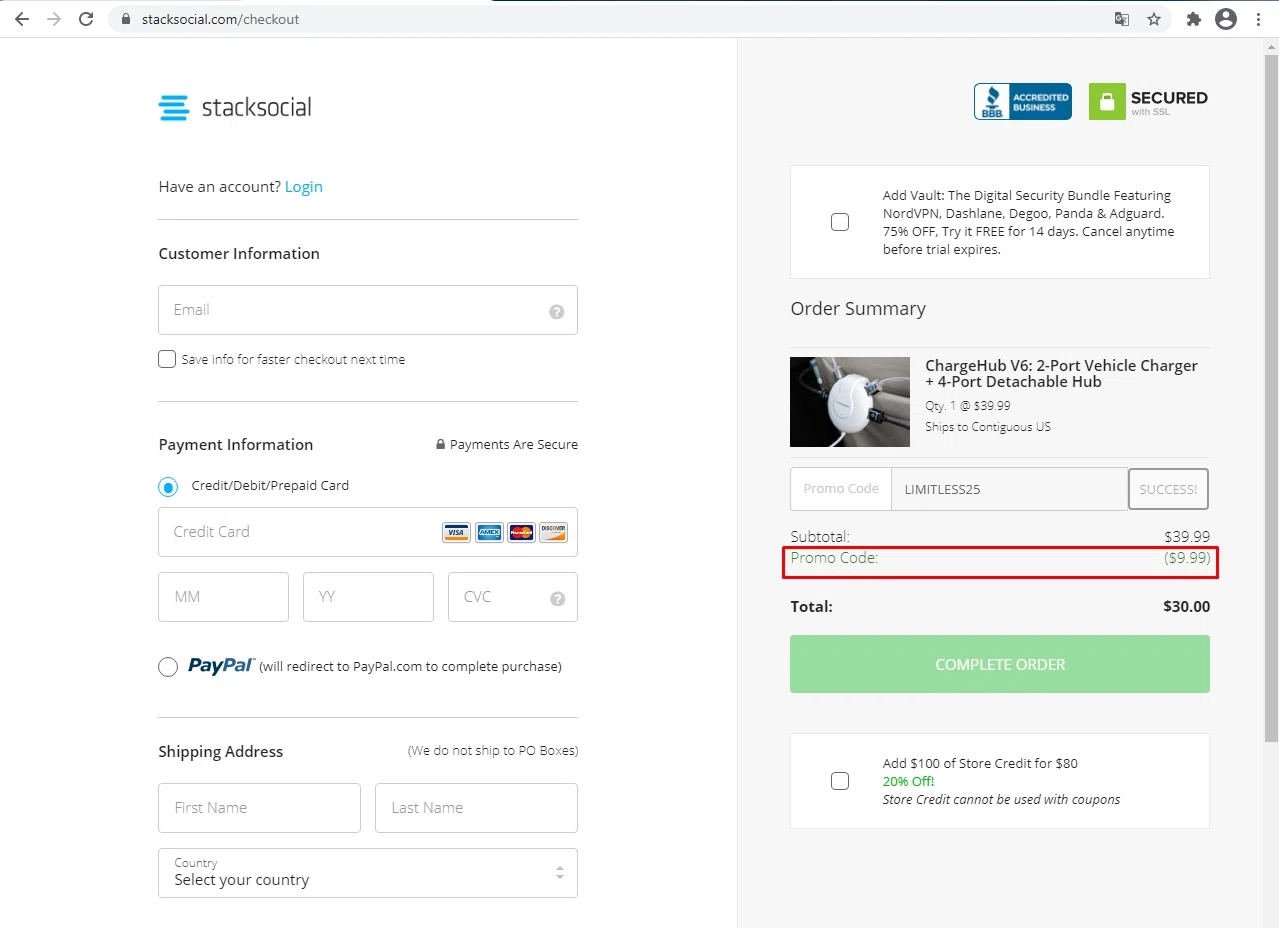The width and height of the screenshot is (1279, 928).
Task: Click the Last Name field
Action: tap(476, 808)
